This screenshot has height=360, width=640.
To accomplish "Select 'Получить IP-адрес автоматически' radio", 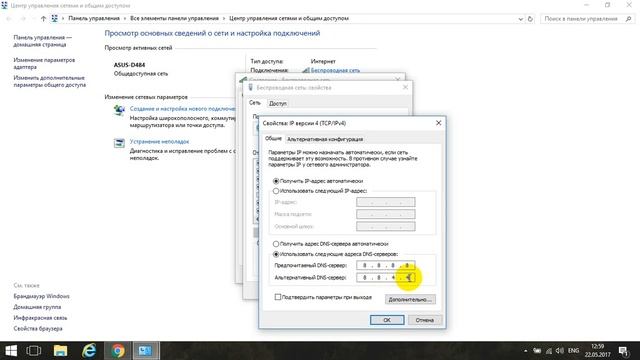I will click(x=276, y=181).
